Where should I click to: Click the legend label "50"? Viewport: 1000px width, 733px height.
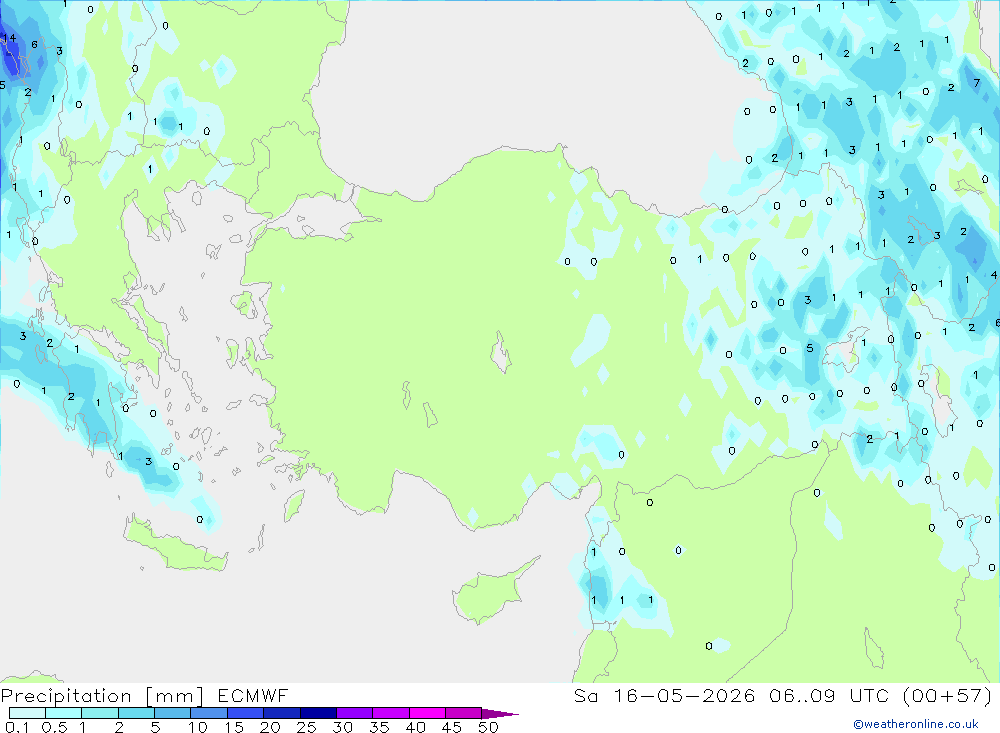click(x=488, y=727)
